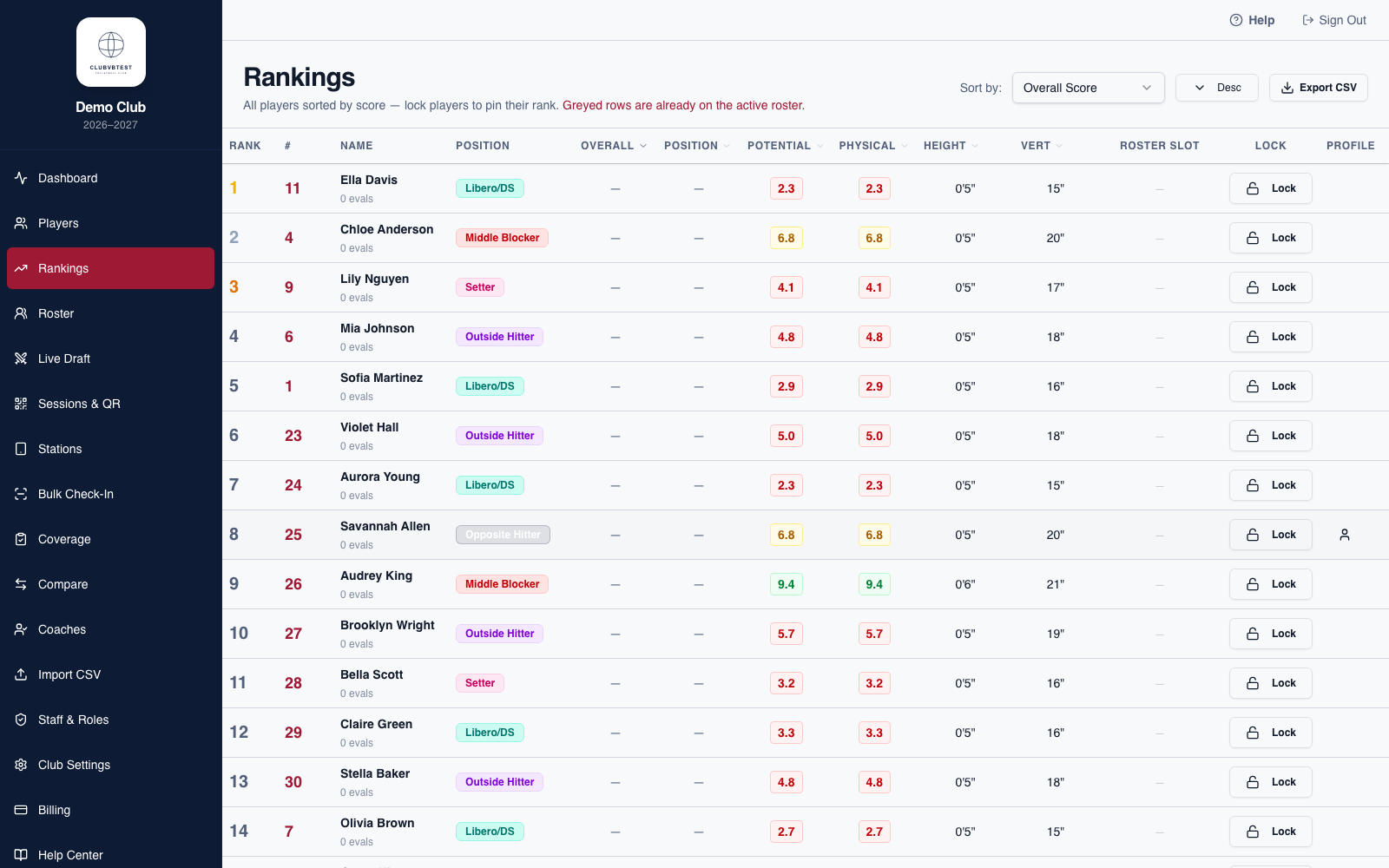Image resolution: width=1389 pixels, height=868 pixels.
Task: Navigate to Live Draft
Action: [110, 358]
